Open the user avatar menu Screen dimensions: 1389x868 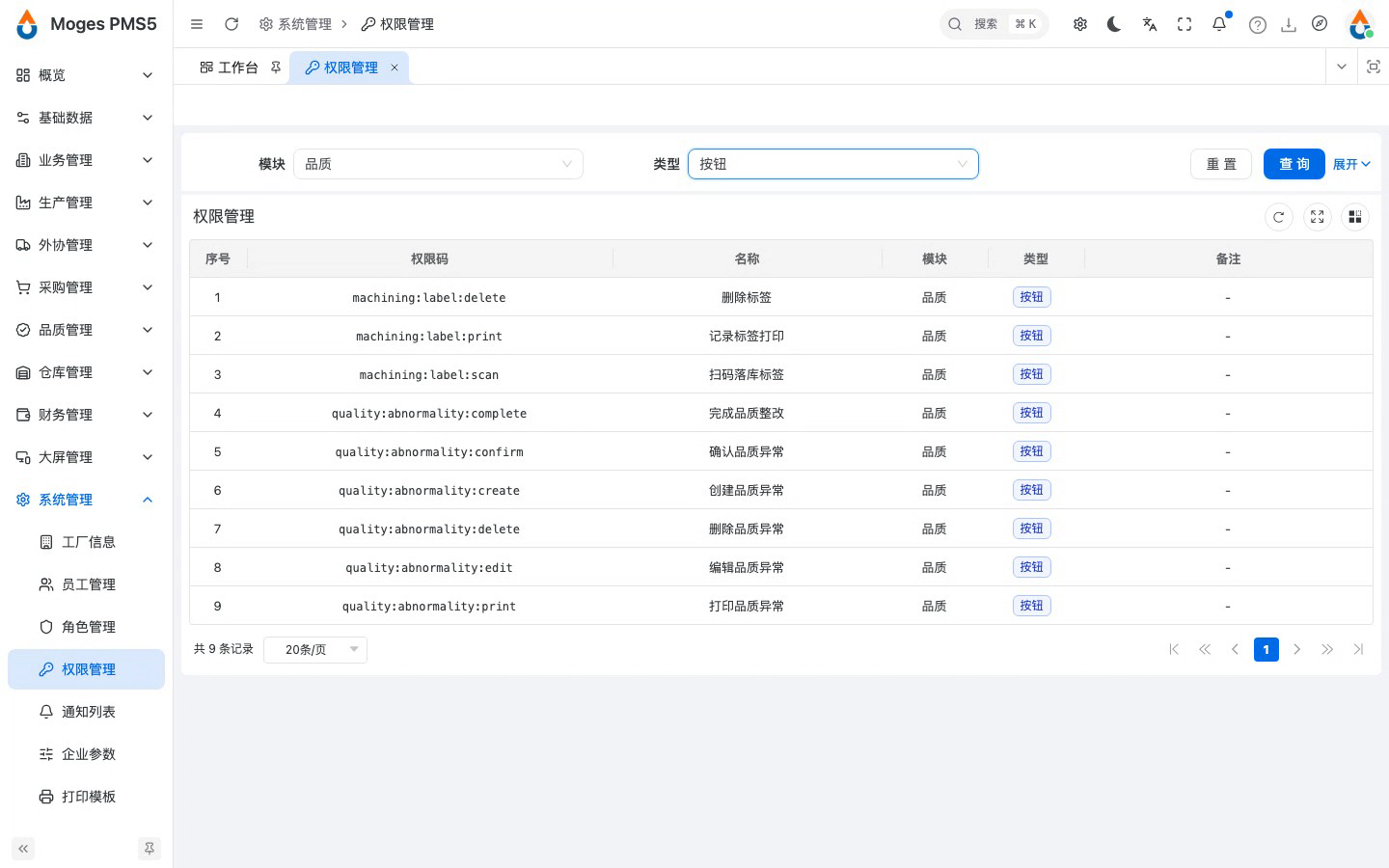[1360, 24]
